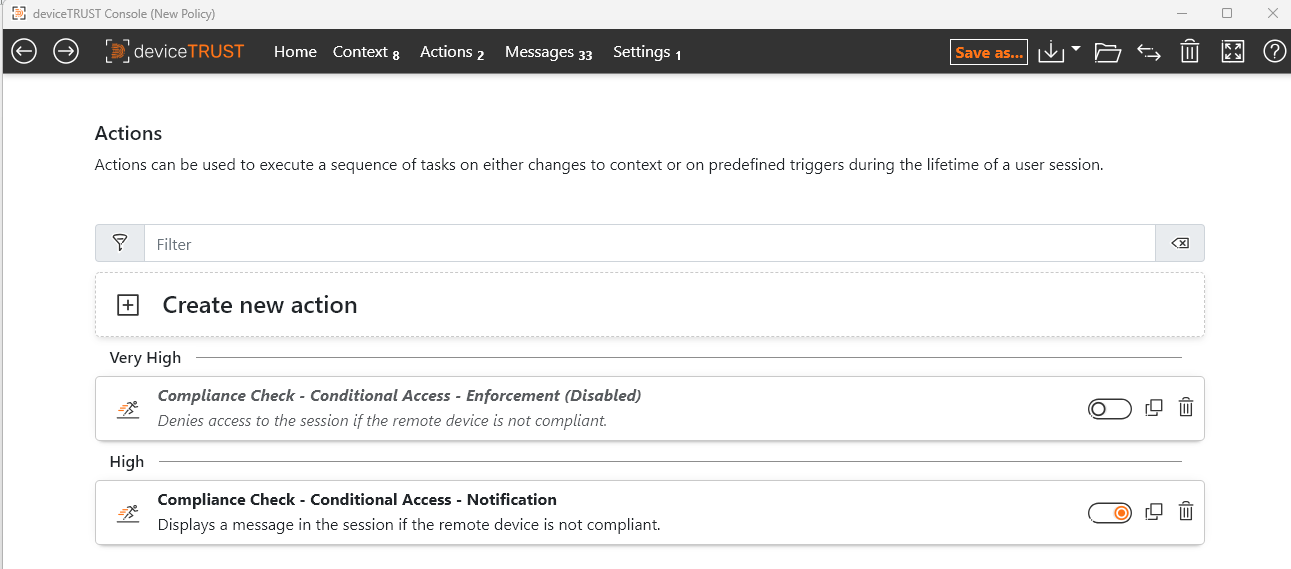Image resolution: width=1291 pixels, height=569 pixels.
Task: Disable the Conditional Access Notification toggle
Action: (x=1109, y=512)
